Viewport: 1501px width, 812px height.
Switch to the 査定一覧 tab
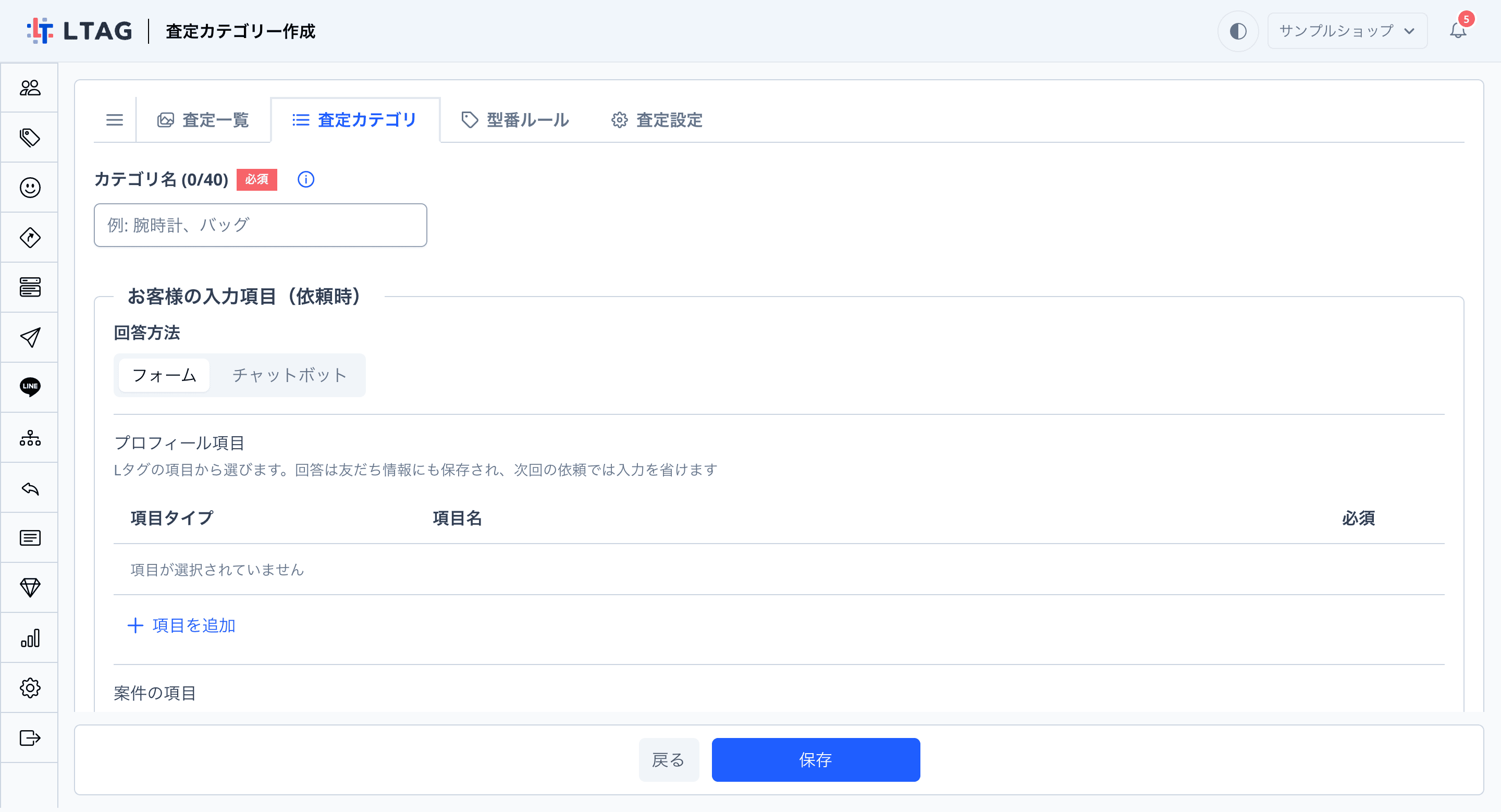[203, 120]
